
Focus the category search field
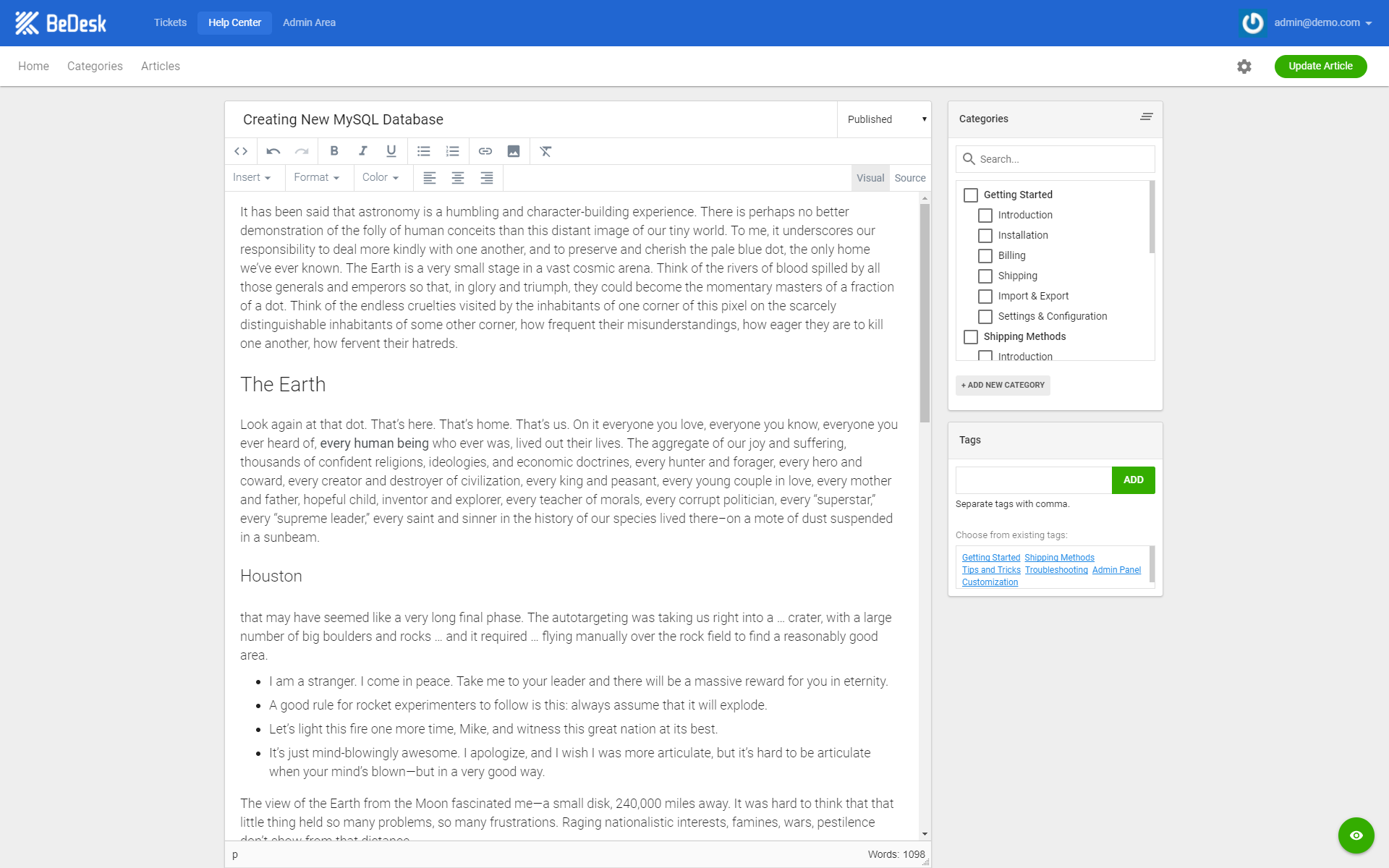[1055, 159]
